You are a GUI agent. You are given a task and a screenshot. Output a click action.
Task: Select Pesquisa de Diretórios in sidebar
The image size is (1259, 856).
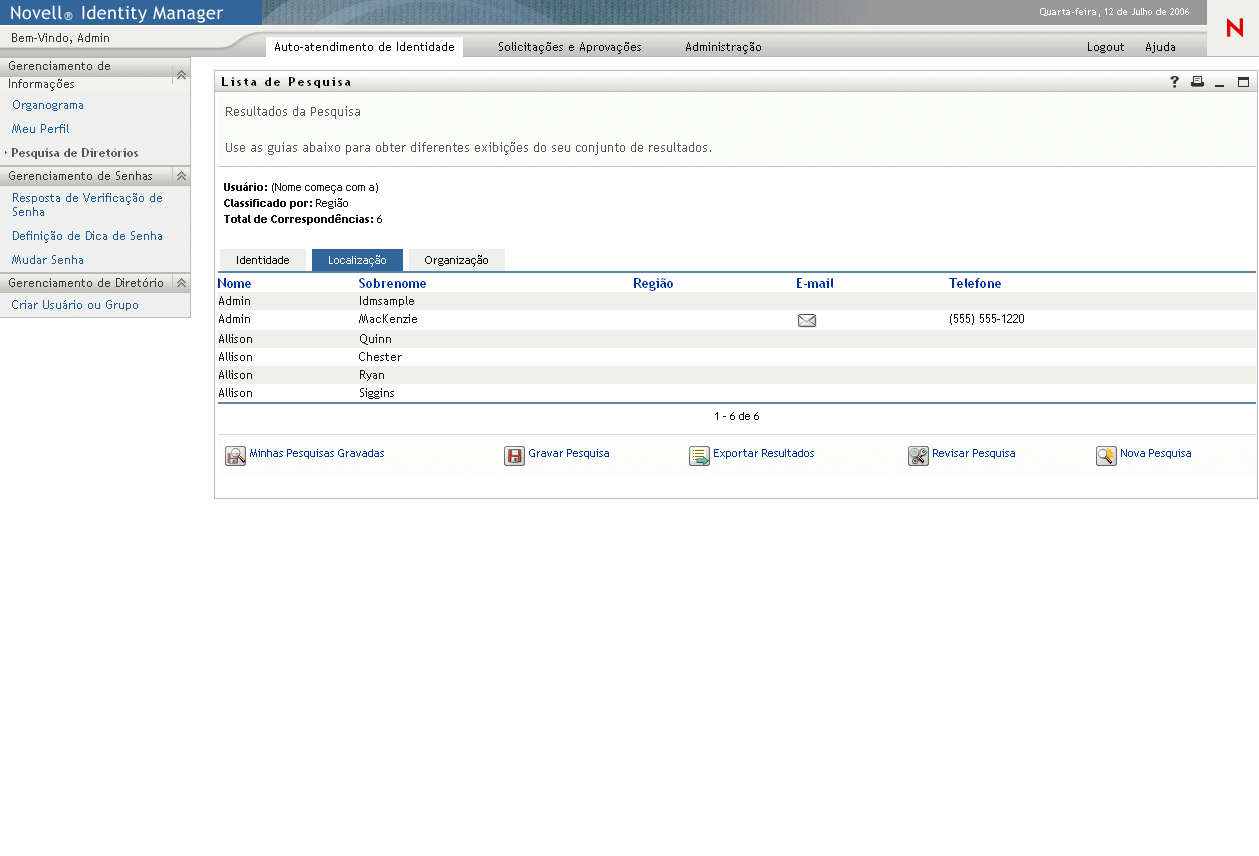pyautogui.click(x=75, y=153)
